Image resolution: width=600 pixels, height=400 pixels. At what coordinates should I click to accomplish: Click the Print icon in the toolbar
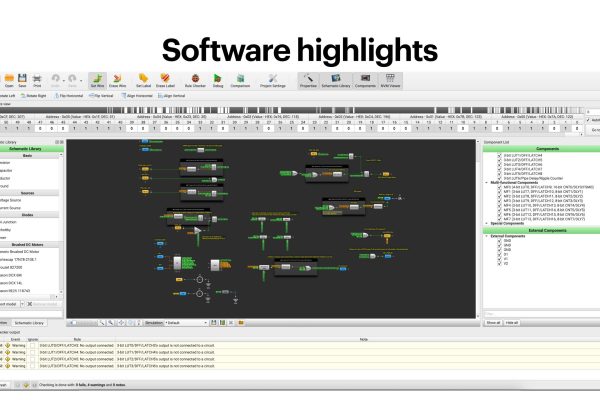coord(37,80)
